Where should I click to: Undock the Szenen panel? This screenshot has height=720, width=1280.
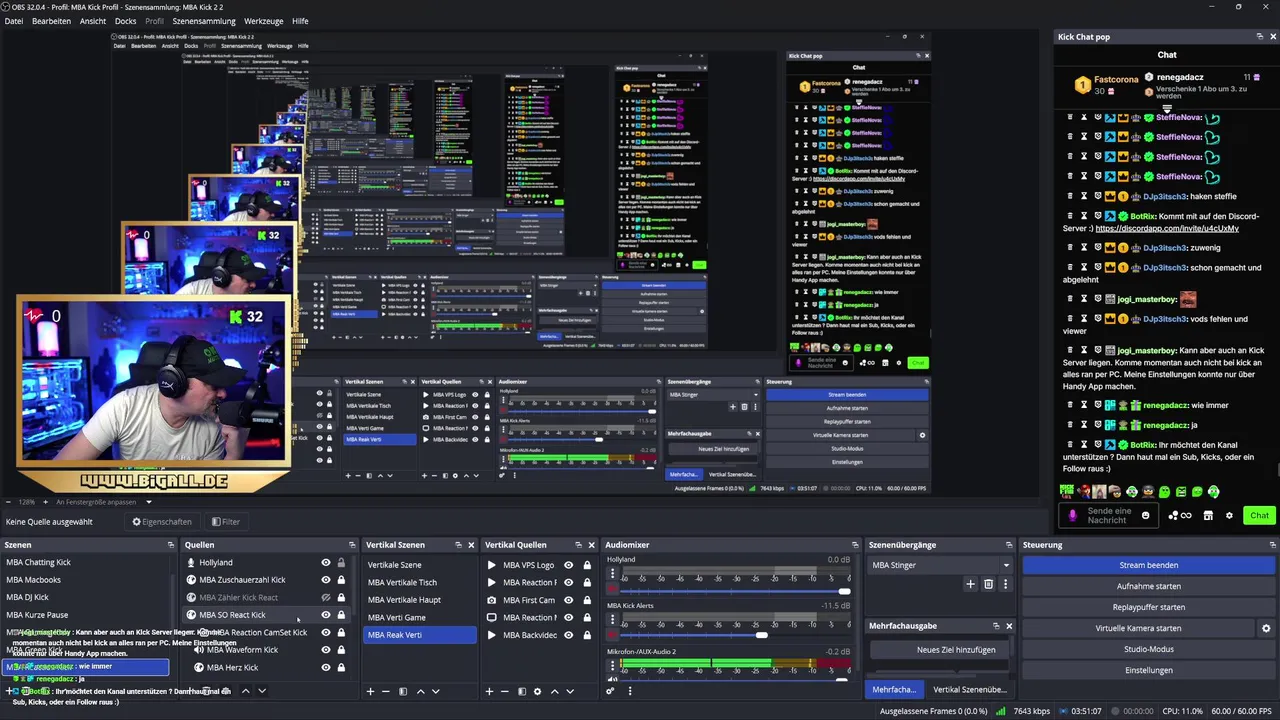(x=171, y=545)
